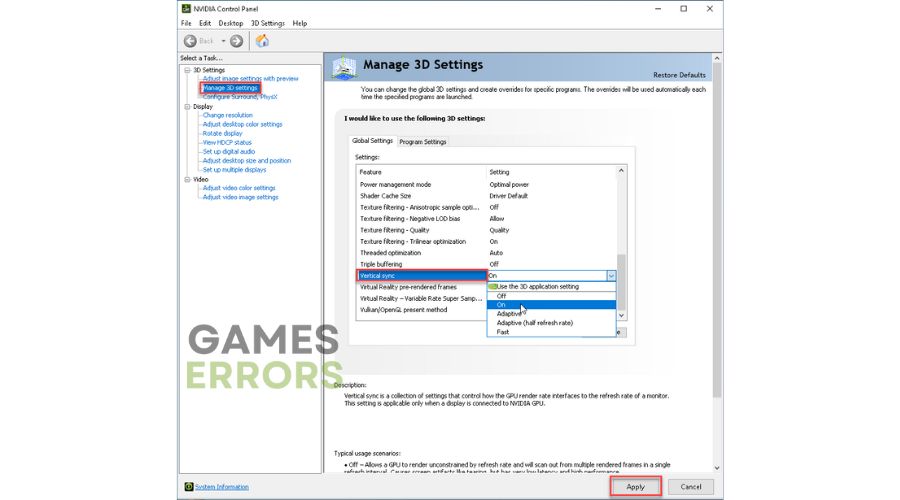Open the Edit menu

pyautogui.click(x=205, y=23)
